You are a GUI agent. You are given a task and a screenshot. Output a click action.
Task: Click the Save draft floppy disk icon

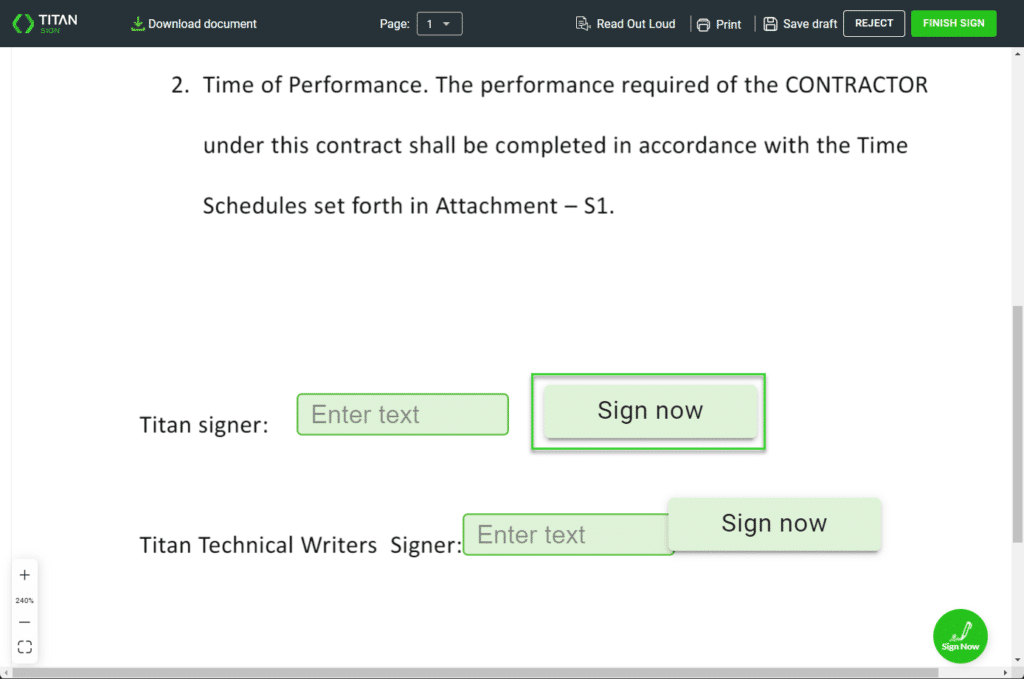(770, 23)
